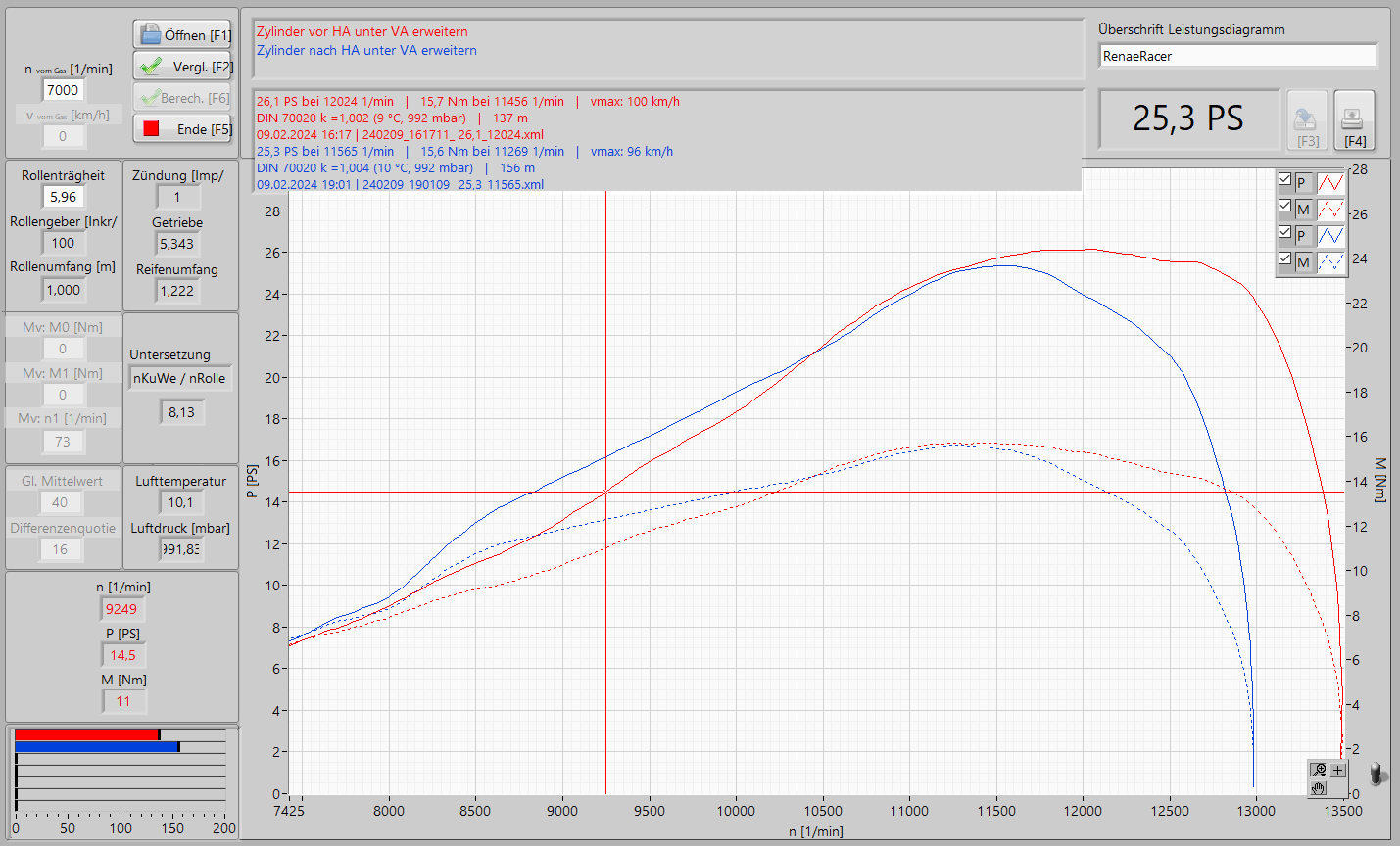Flip the toggle switch beside the graph

1377,774
